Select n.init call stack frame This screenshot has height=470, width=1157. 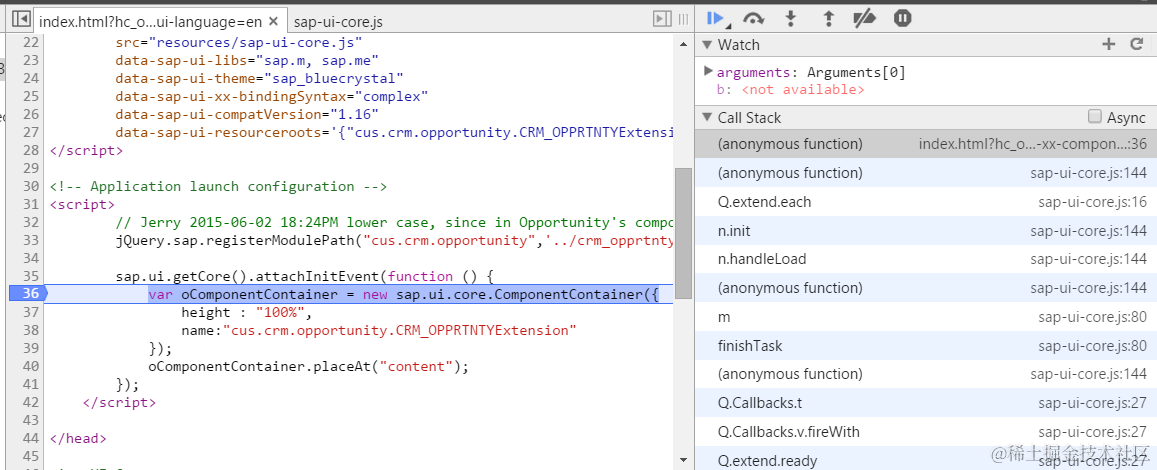click(926, 230)
